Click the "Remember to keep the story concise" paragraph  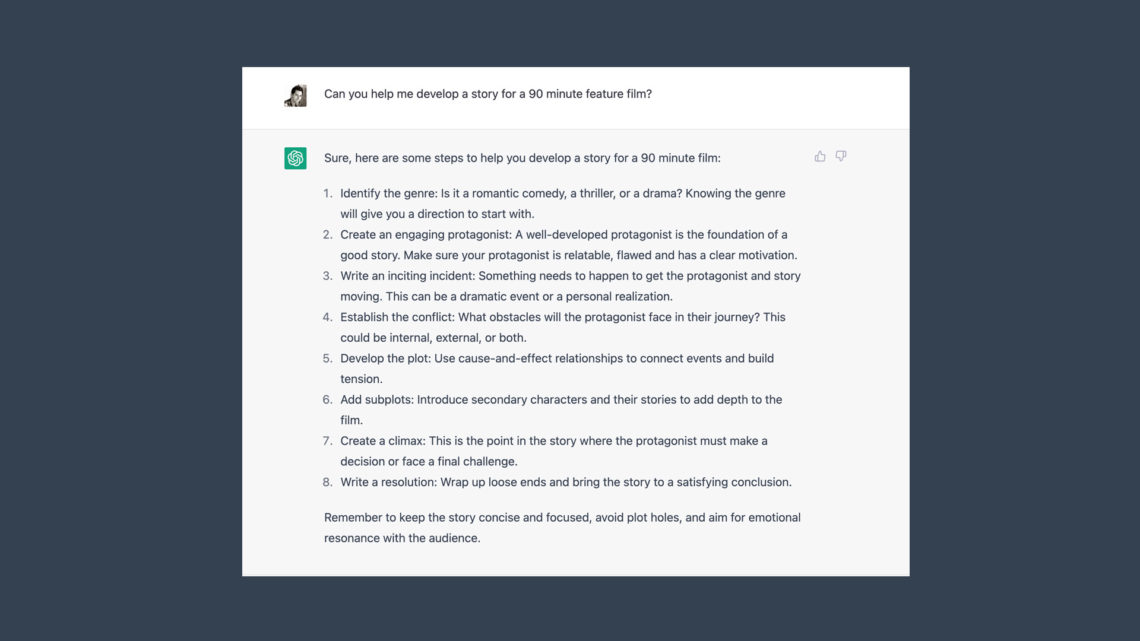[562, 518]
